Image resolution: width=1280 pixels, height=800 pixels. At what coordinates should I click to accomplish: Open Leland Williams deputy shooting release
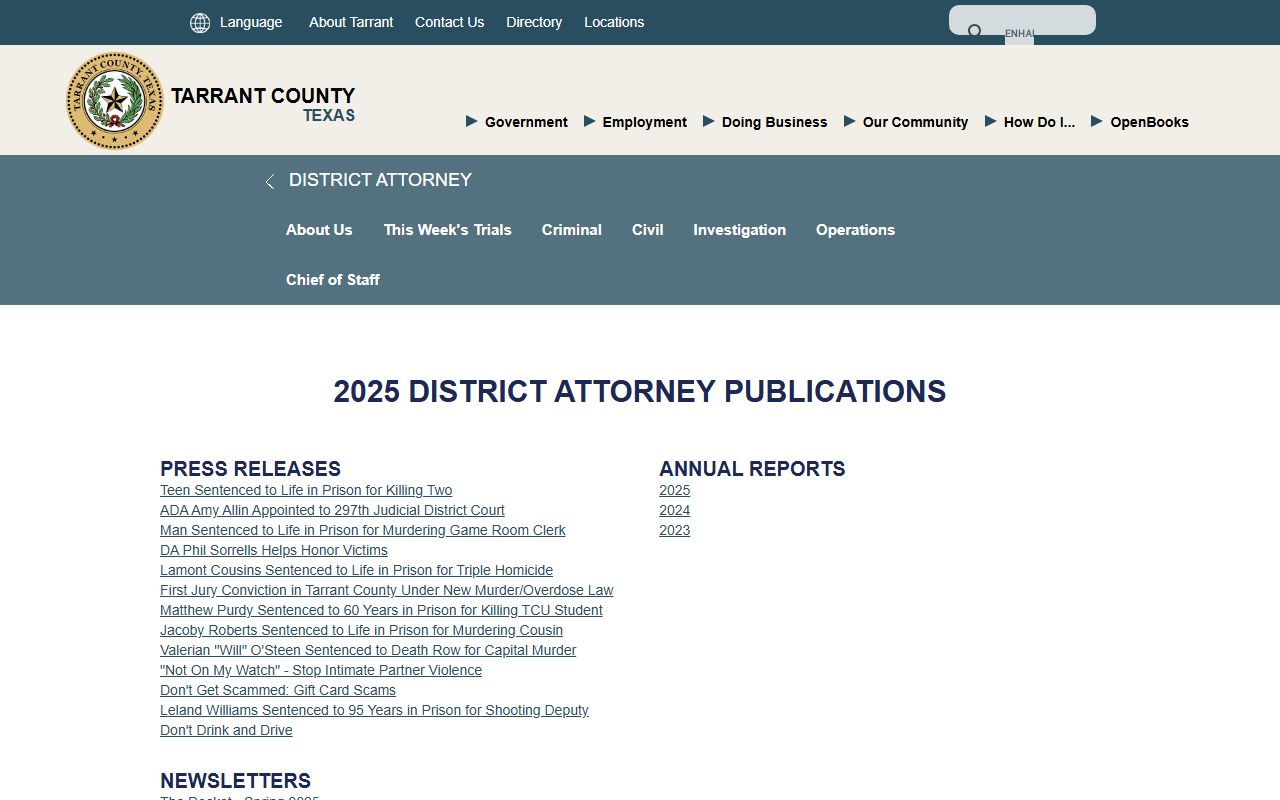coord(374,710)
